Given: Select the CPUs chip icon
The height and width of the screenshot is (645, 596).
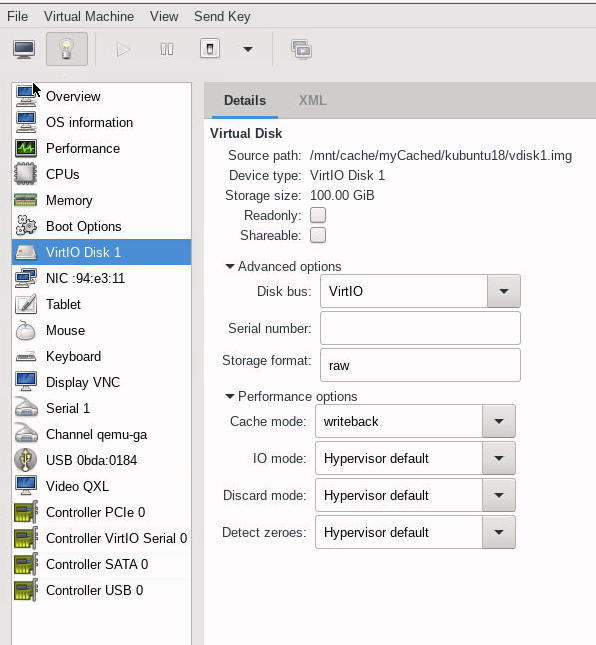Looking at the screenshot, I should 26,174.
